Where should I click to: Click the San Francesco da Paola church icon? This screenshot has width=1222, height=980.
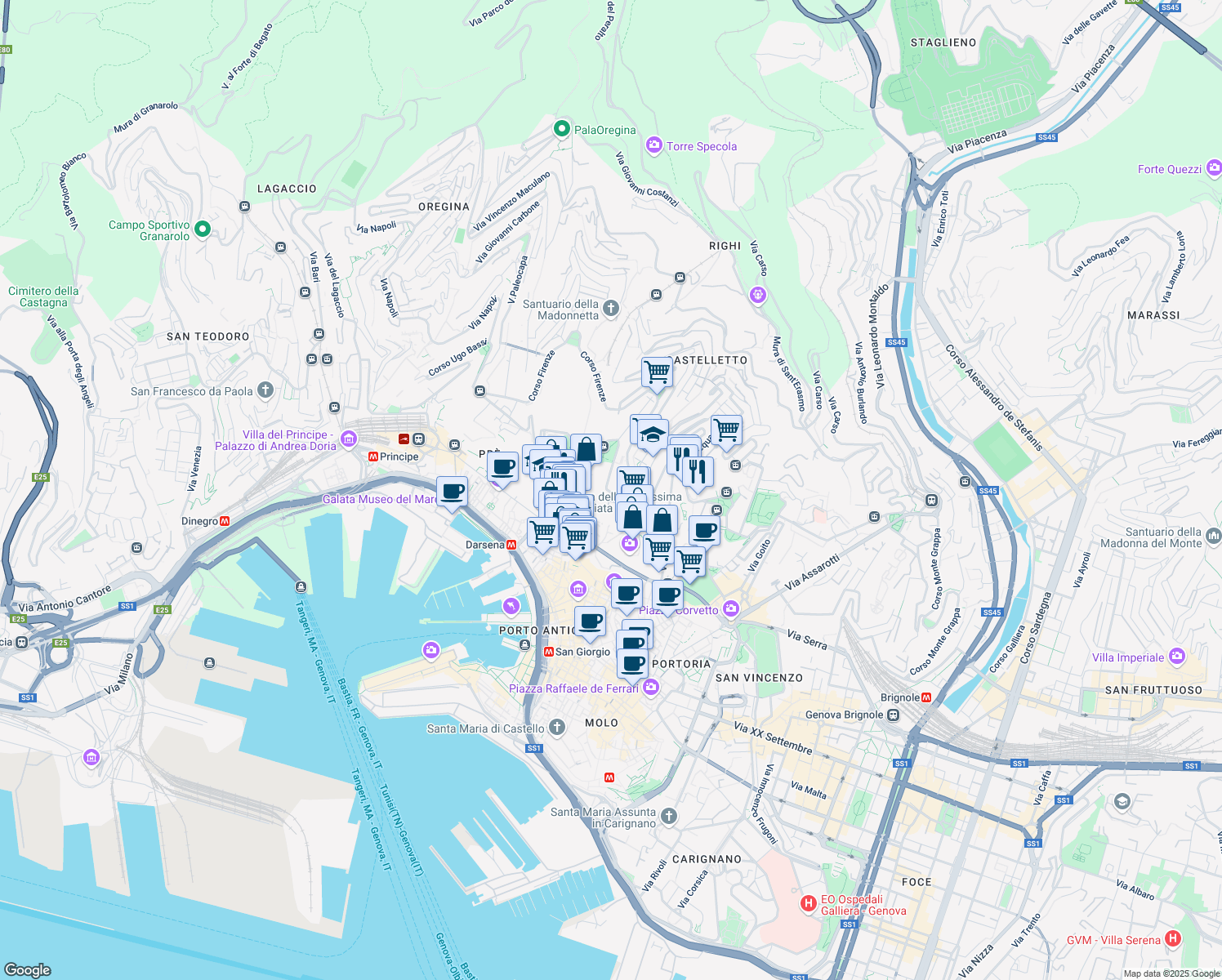[x=265, y=390]
